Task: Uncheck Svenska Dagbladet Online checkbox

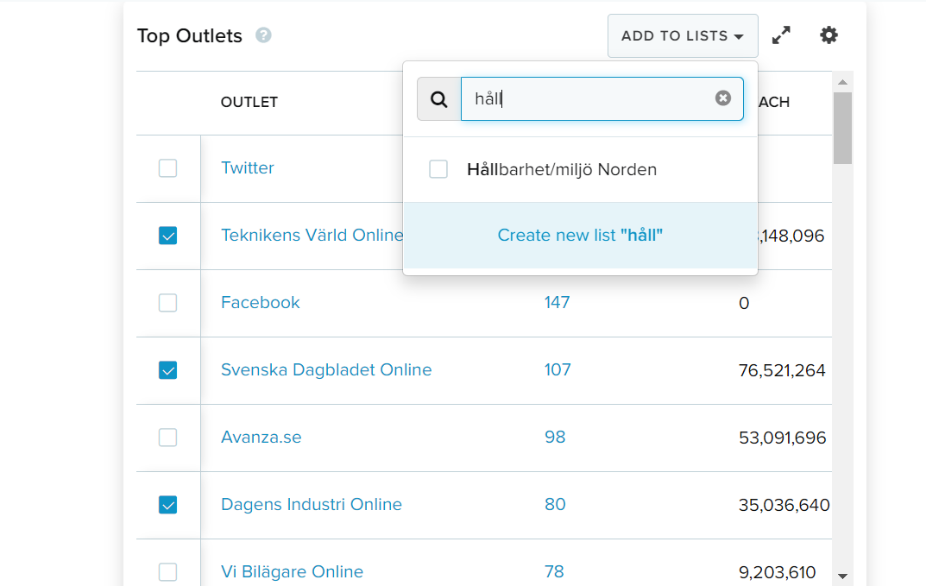Action: (168, 370)
